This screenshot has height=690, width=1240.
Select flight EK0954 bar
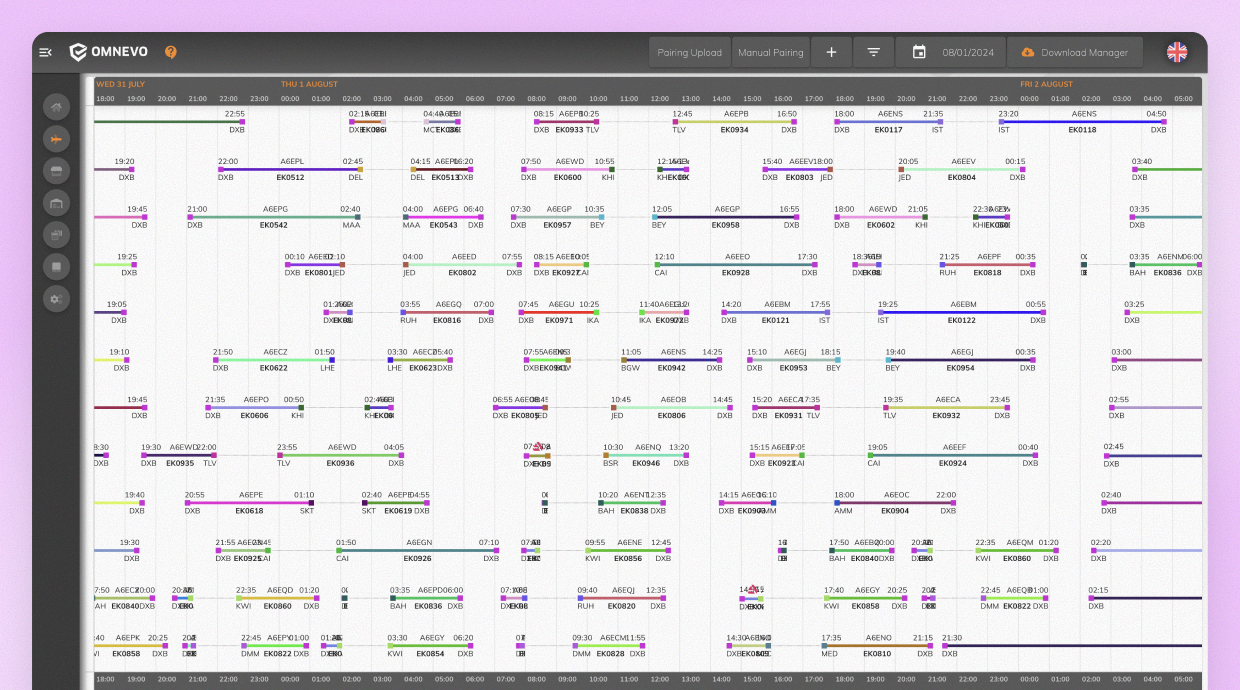click(960, 359)
